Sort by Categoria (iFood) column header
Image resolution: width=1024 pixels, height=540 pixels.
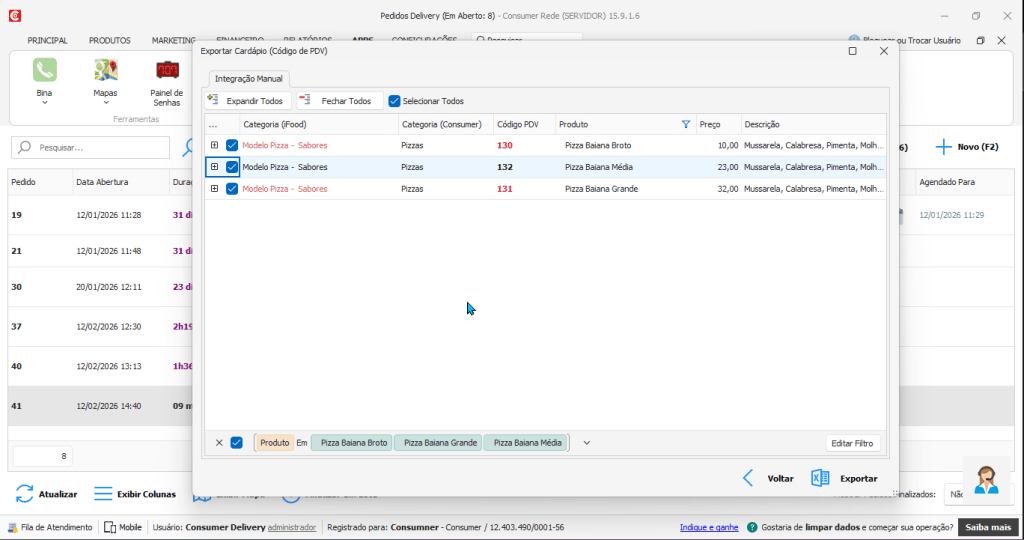click(x=319, y=124)
